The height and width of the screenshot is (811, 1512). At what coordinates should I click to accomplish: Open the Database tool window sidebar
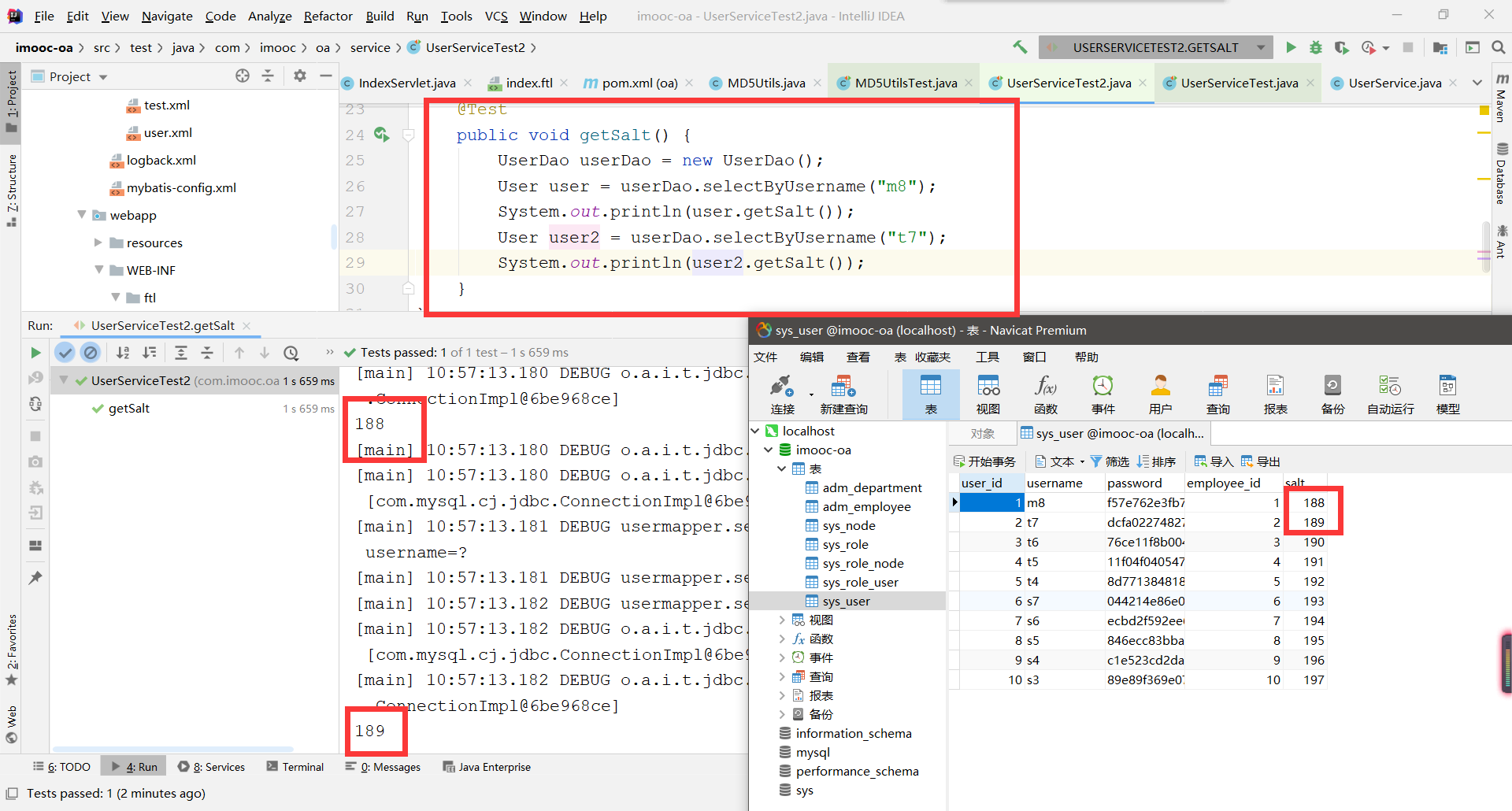[x=1502, y=173]
